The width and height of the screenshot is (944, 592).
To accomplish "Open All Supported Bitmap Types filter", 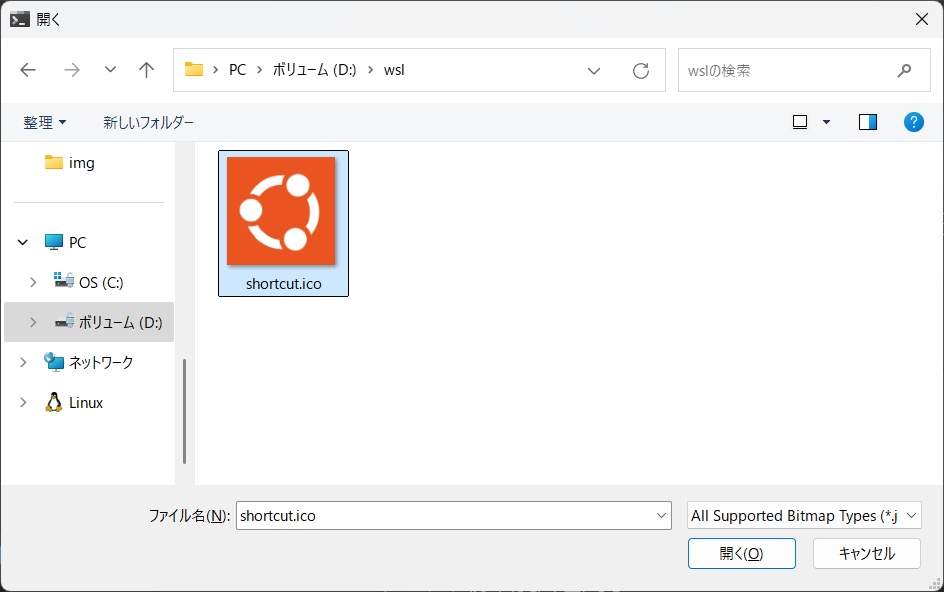I will click(x=804, y=516).
